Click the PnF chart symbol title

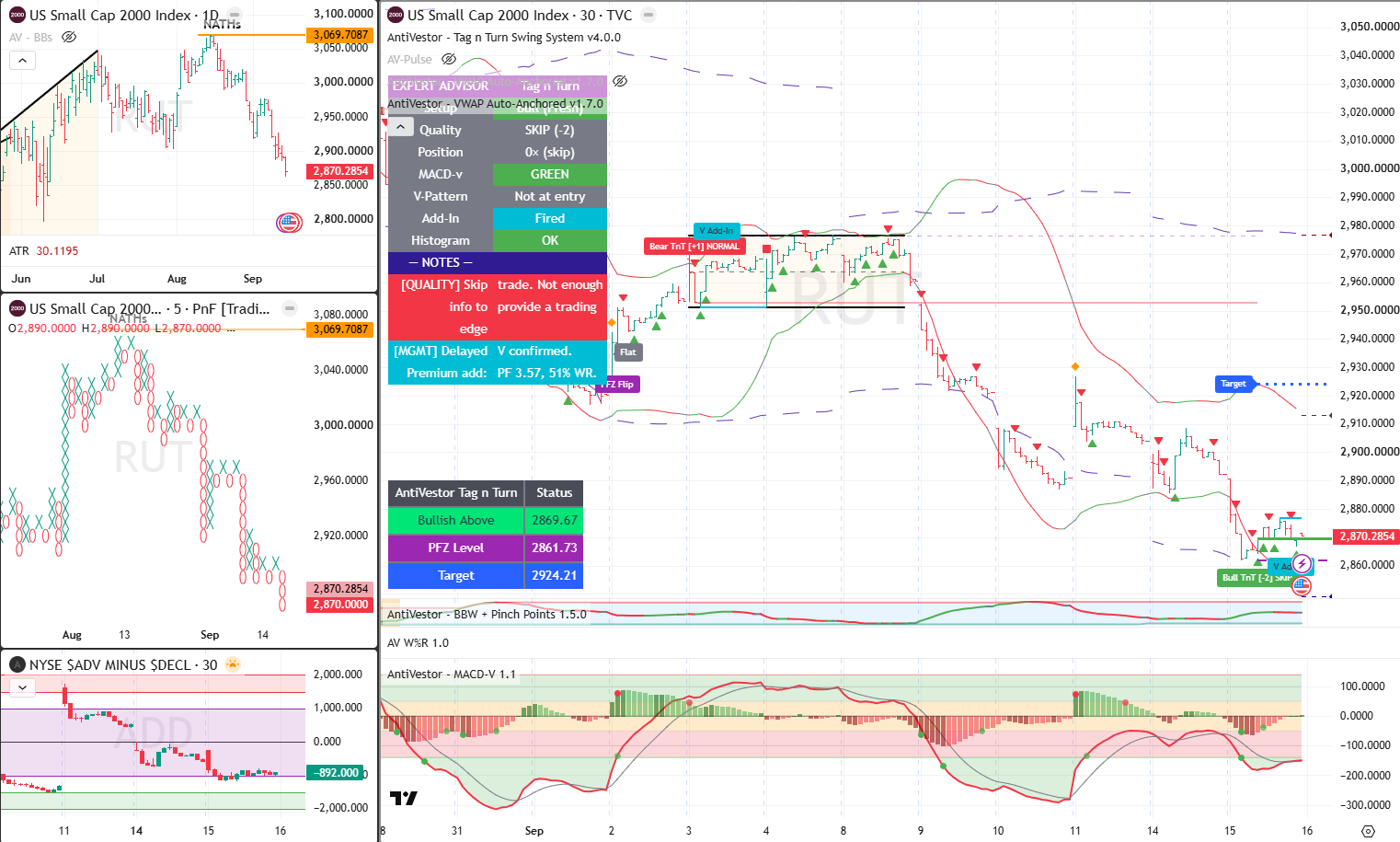click(150, 308)
